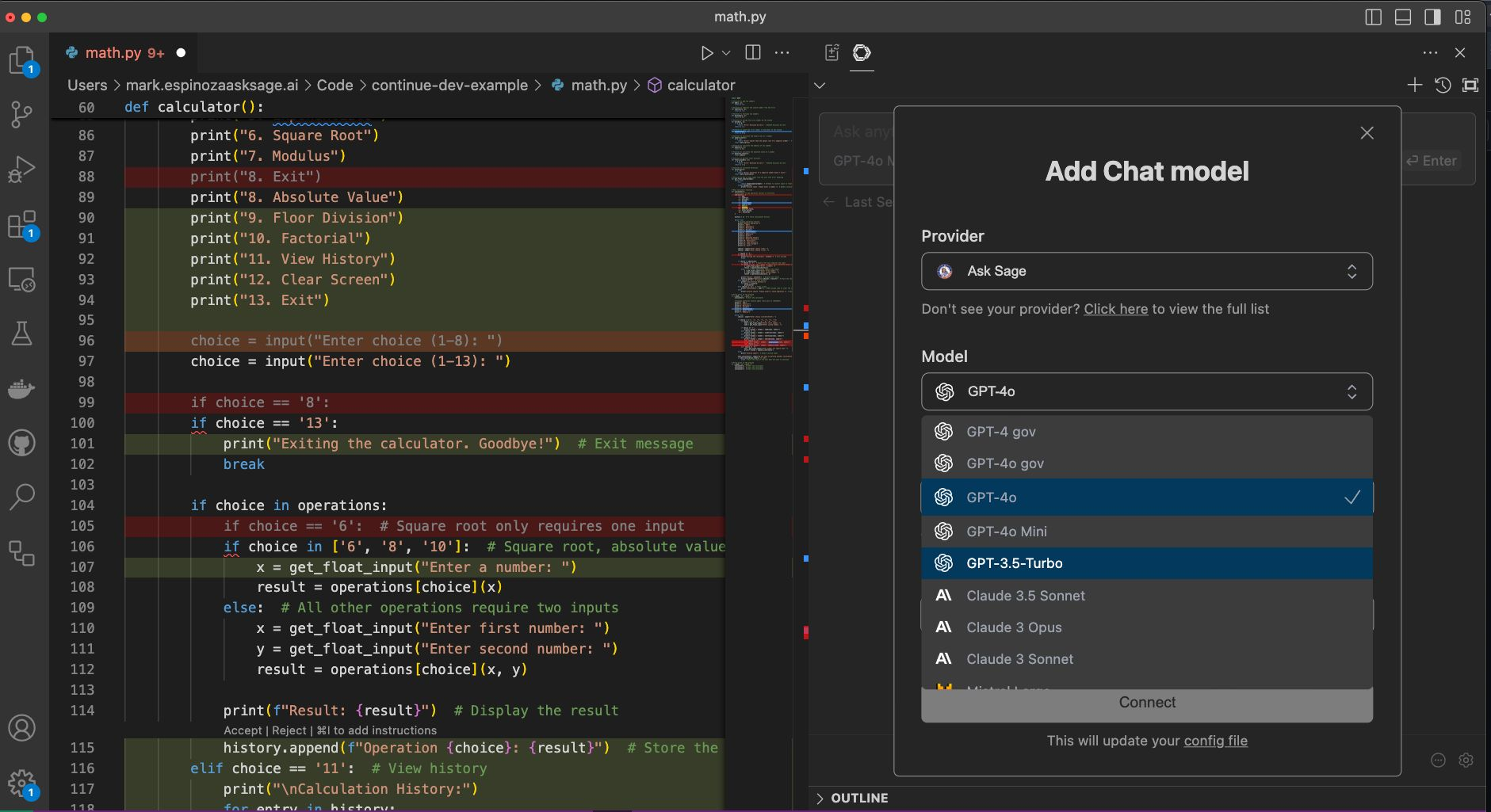This screenshot has height=812, width=1491.
Task: Open Manage gear in activity bar
Action: (x=22, y=783)
